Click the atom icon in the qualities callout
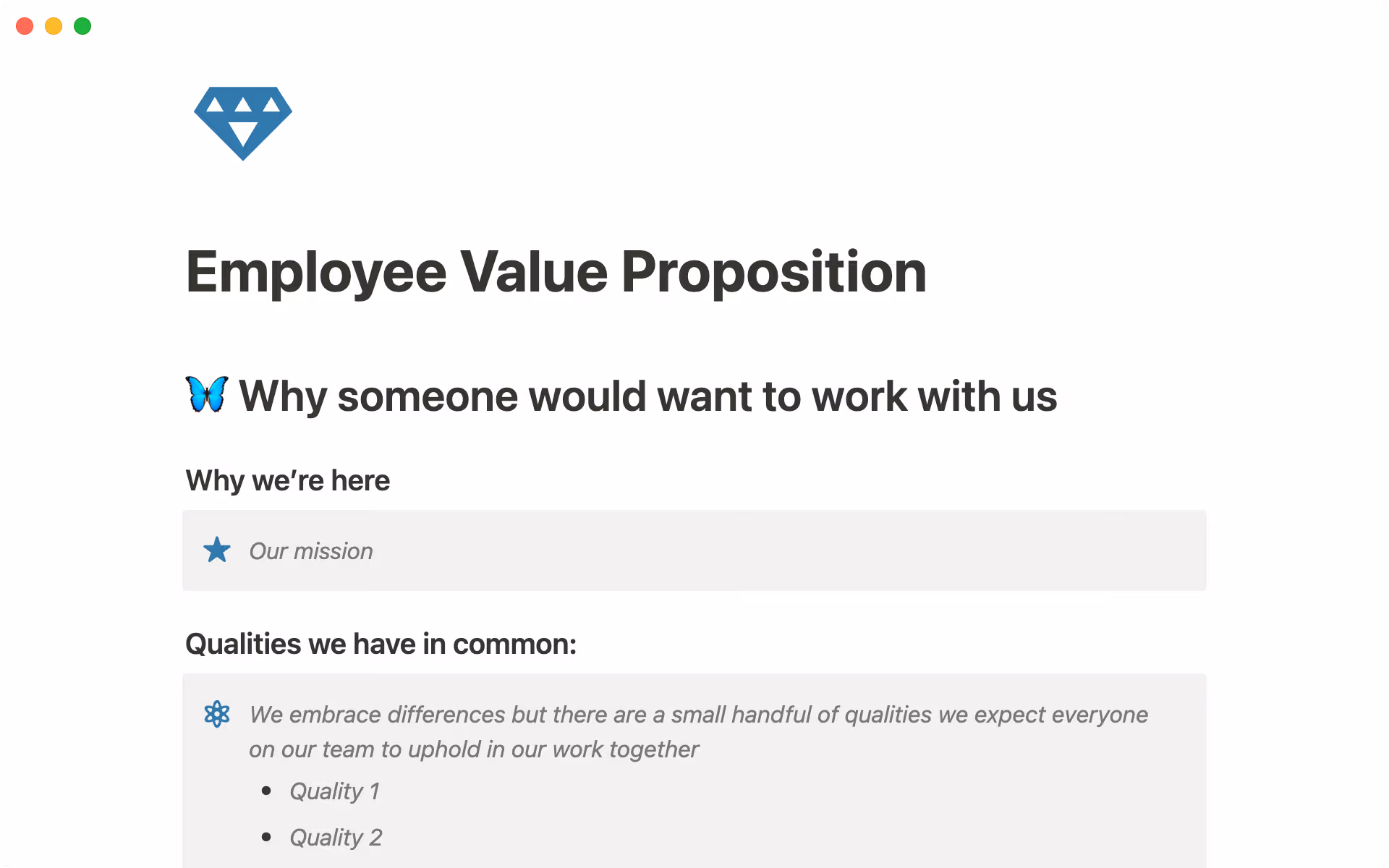The image size is (1389, 868). pos(216,714)
